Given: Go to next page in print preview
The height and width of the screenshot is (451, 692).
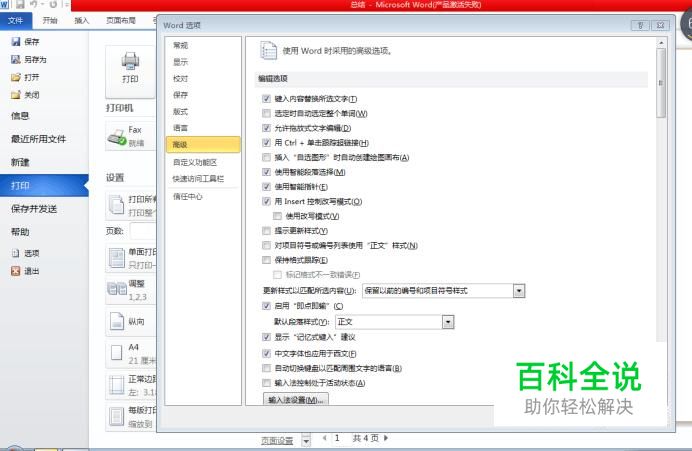Looking at the screenshot, I should 386,438.
